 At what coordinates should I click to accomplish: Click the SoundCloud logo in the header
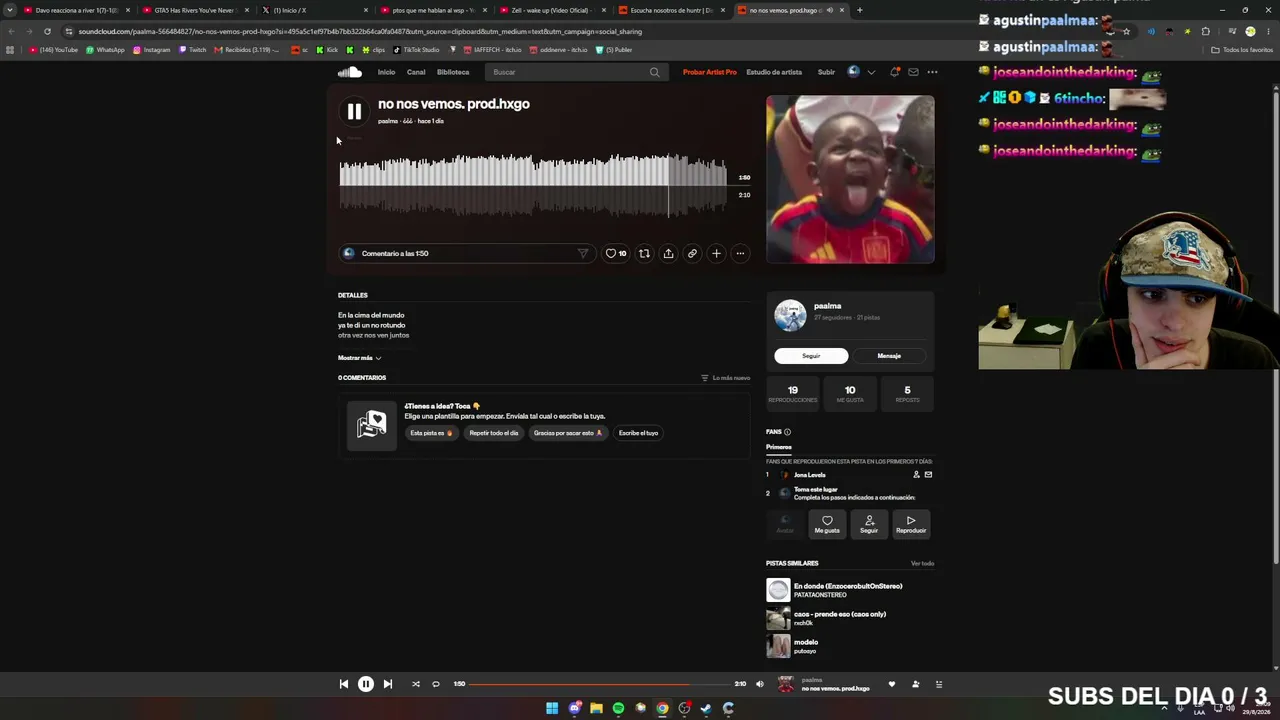click(349, 72)
